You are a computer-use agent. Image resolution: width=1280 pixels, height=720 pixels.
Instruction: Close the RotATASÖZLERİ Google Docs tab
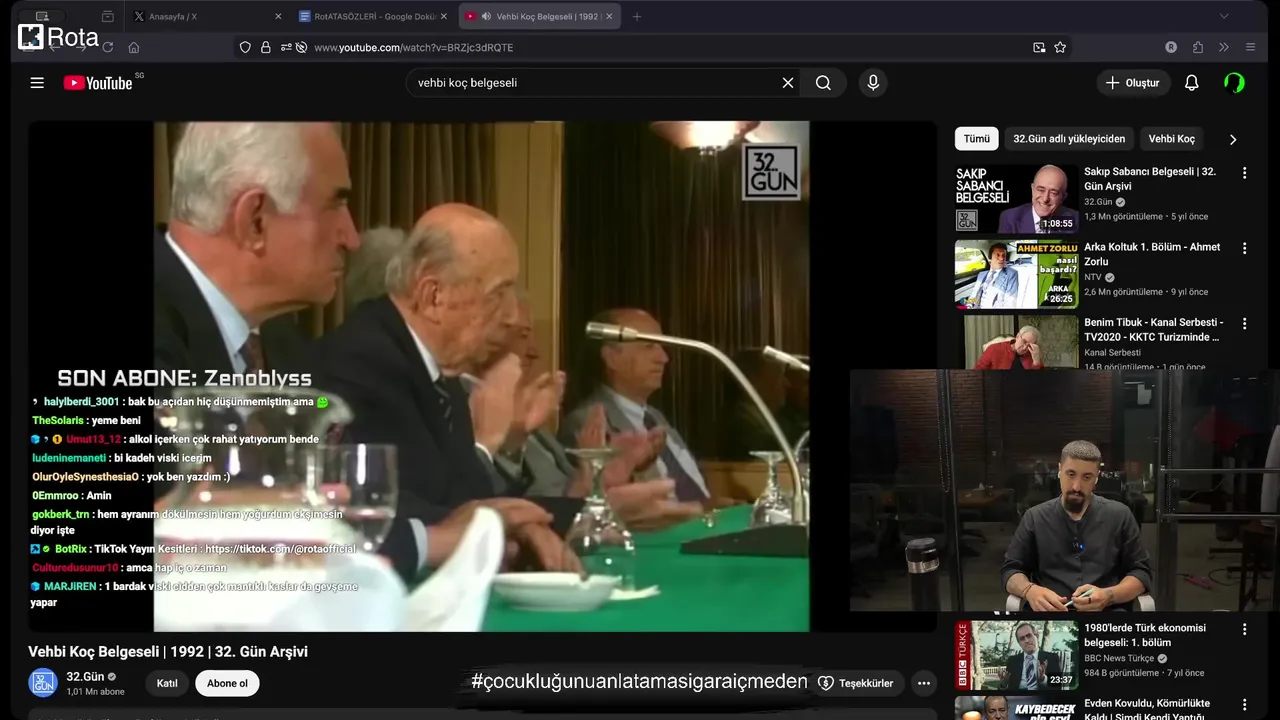point(444,16)
